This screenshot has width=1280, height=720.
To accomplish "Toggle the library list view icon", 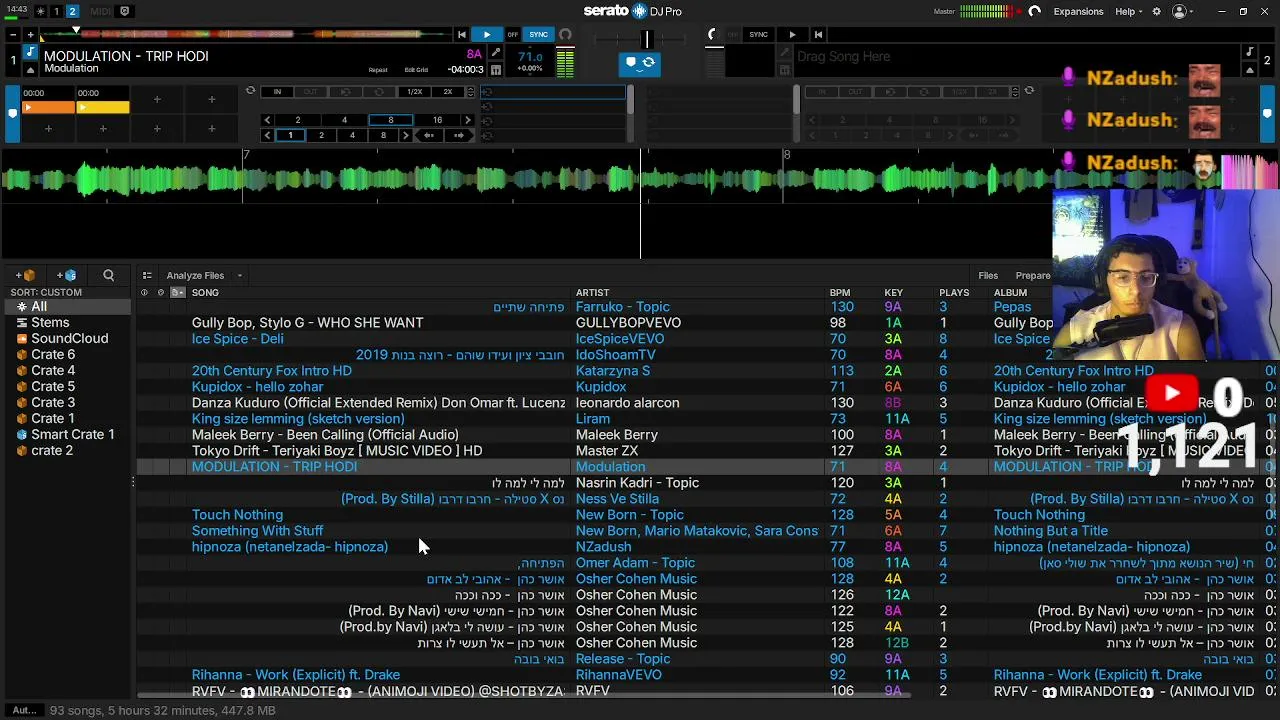I will pos(147,275).
